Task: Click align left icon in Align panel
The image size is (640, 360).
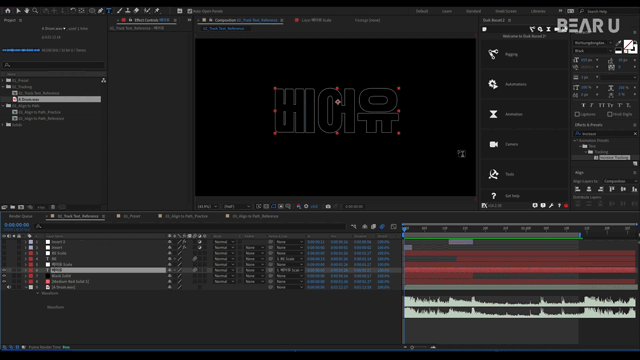Action: (x=578, y=189)
